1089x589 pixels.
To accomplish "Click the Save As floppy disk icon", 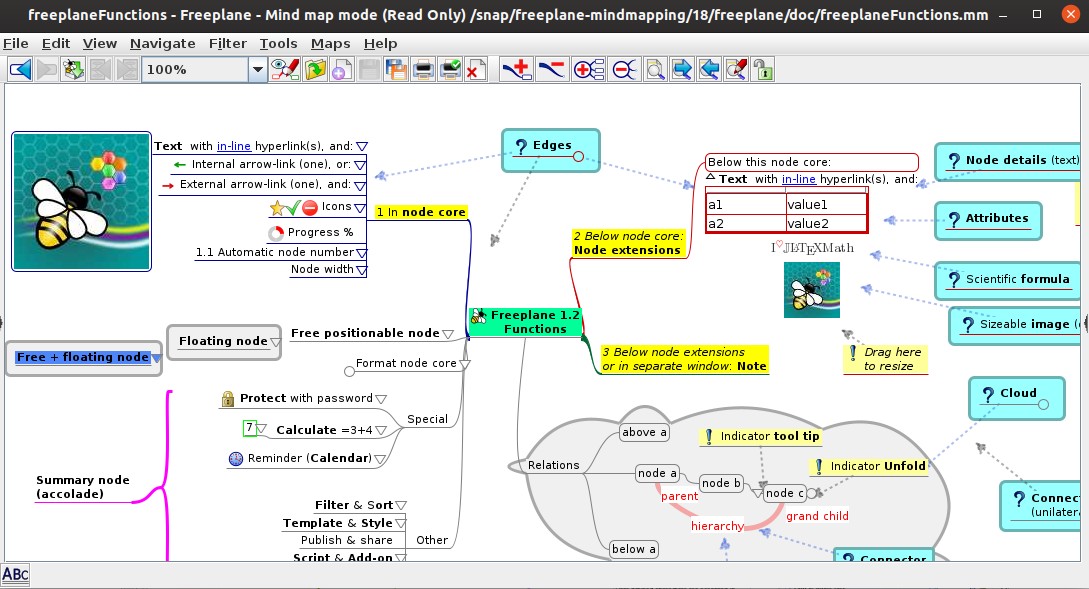I will tap(396, 69).
